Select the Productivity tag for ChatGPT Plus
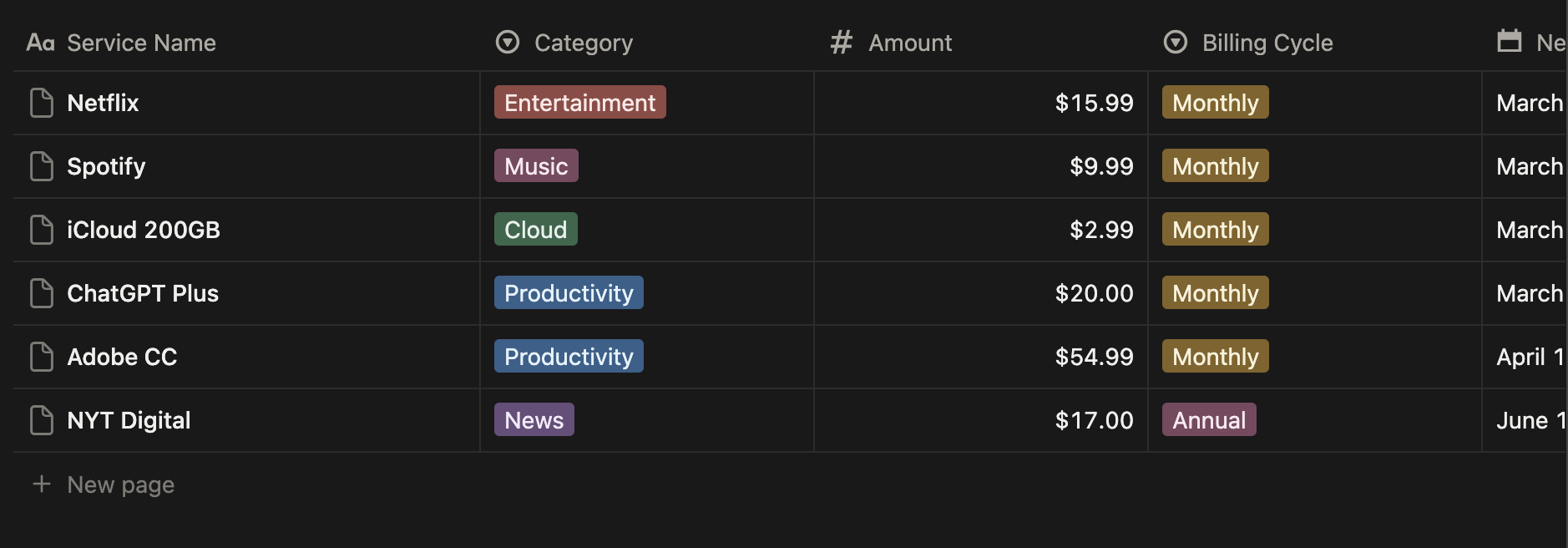 click(569, 292)
